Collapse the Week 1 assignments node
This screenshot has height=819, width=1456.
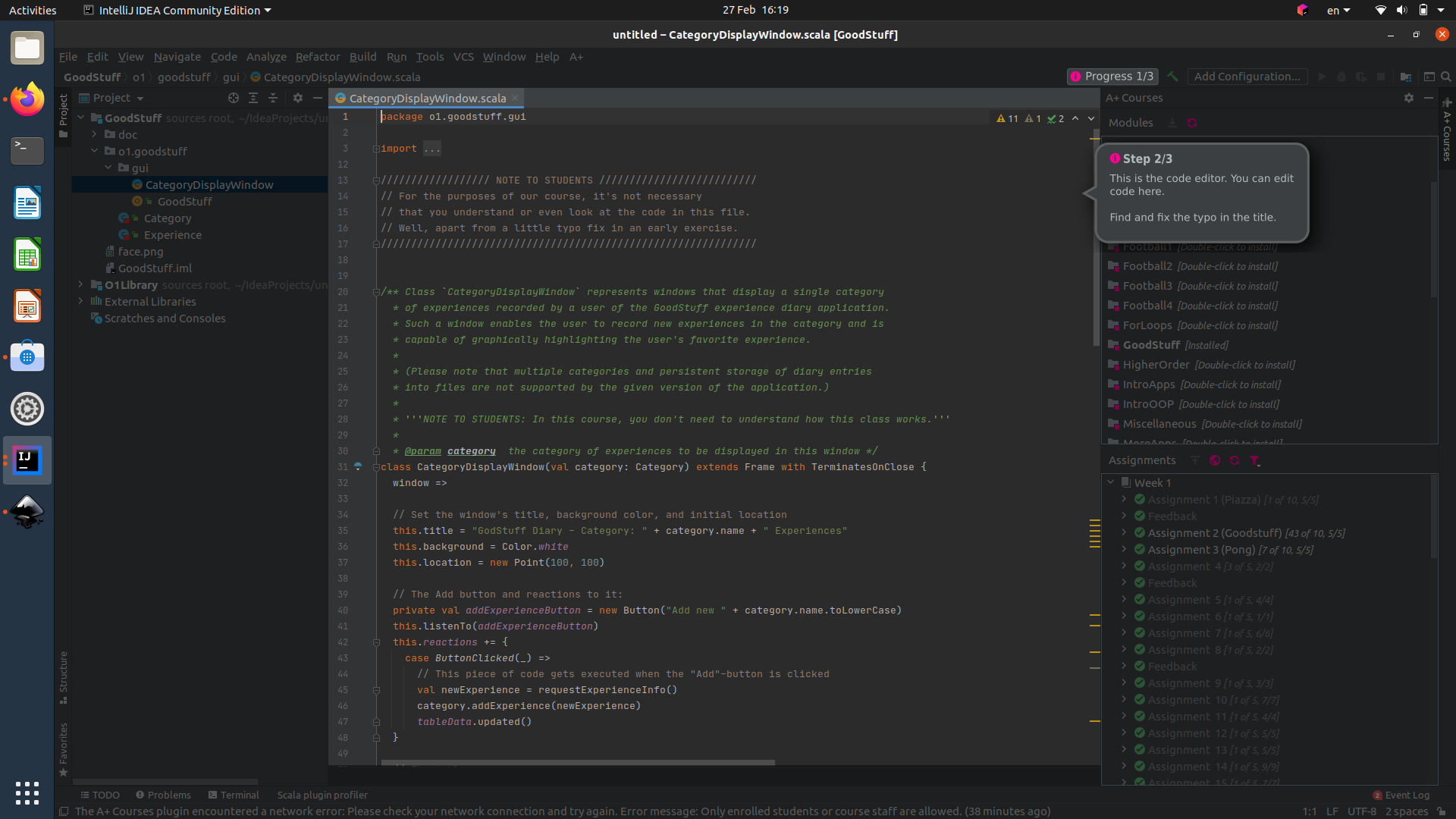[1111, 482]
